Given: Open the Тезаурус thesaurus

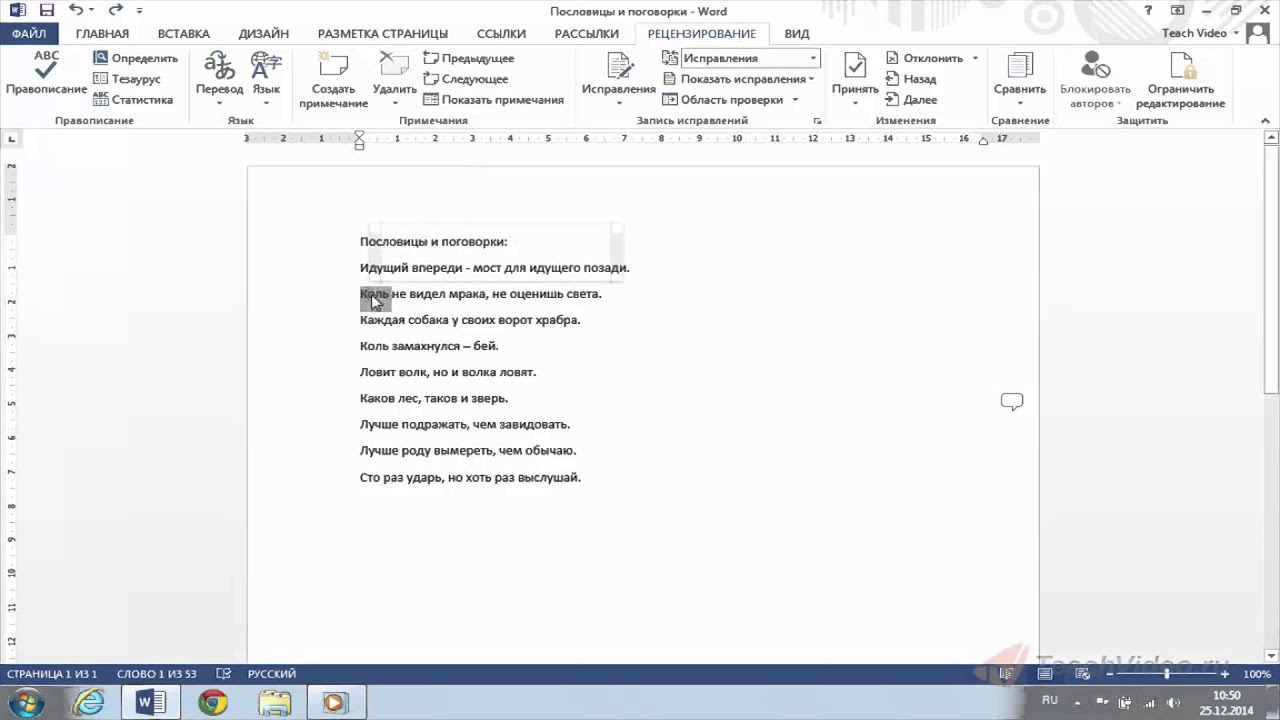Looking at the screenshot, I should tap(126, 79).
